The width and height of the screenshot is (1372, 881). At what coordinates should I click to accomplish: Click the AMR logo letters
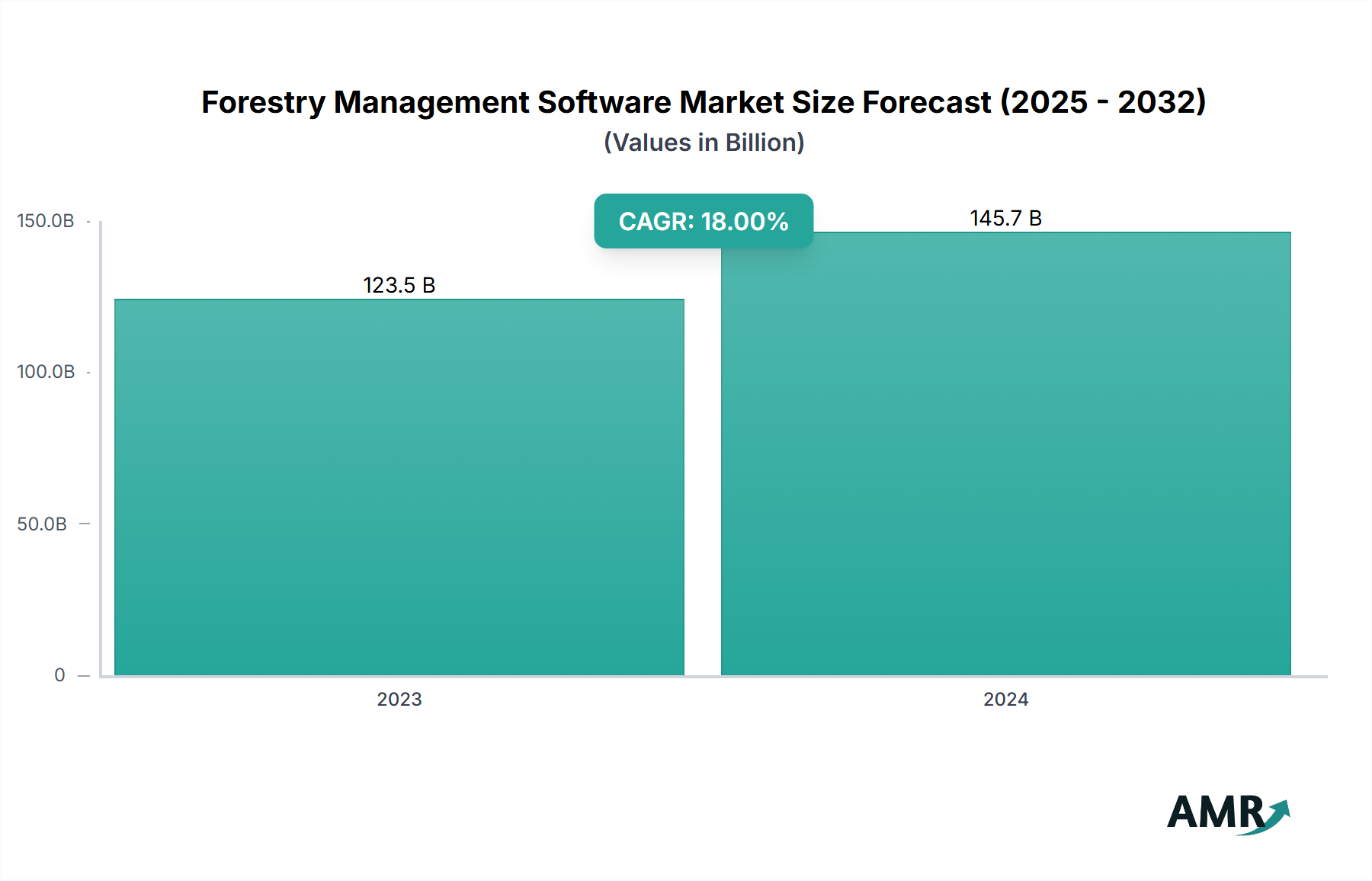[1215, 812]
